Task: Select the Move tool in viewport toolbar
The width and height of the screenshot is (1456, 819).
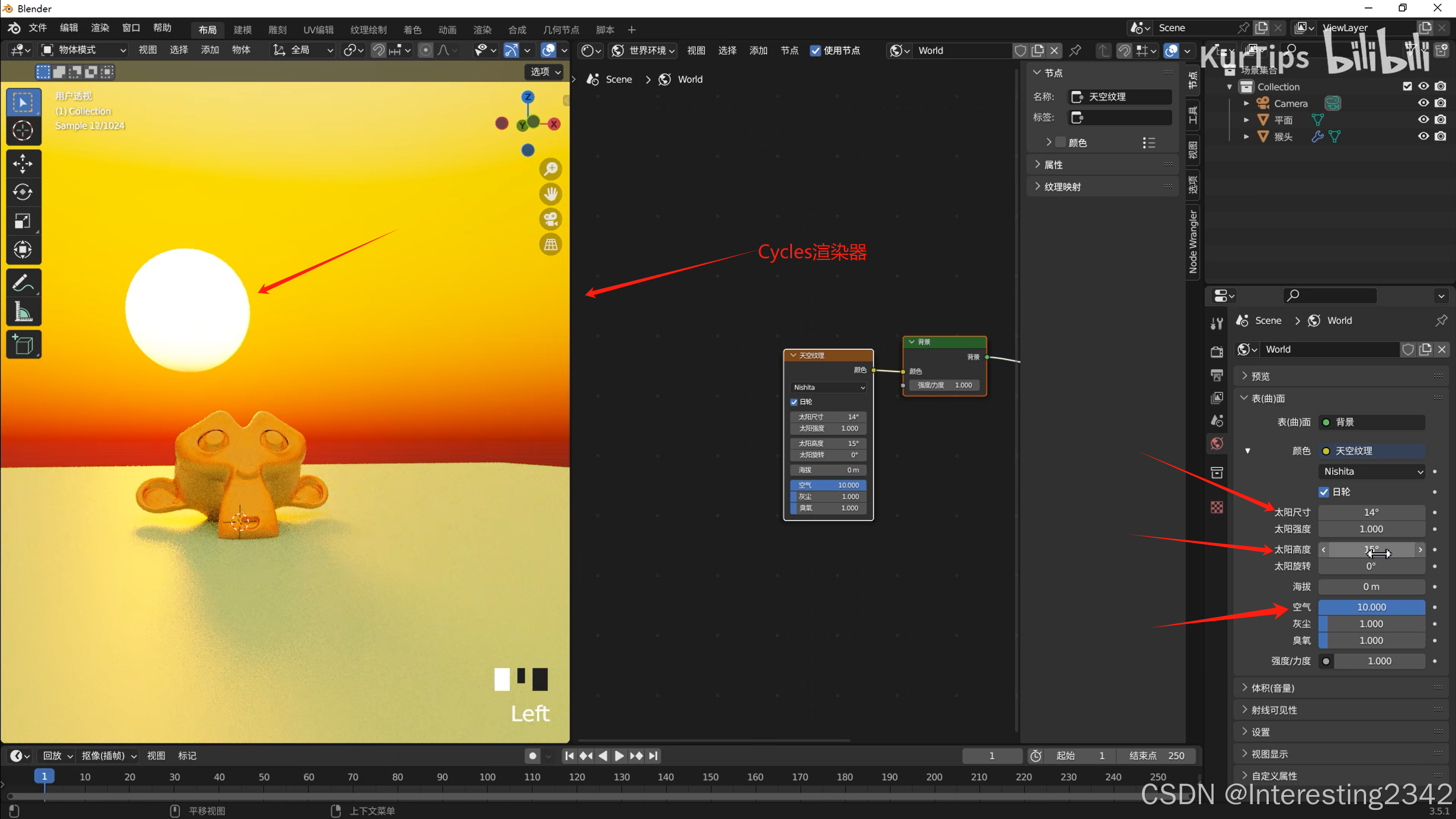Action: click(x=23, y=163)
